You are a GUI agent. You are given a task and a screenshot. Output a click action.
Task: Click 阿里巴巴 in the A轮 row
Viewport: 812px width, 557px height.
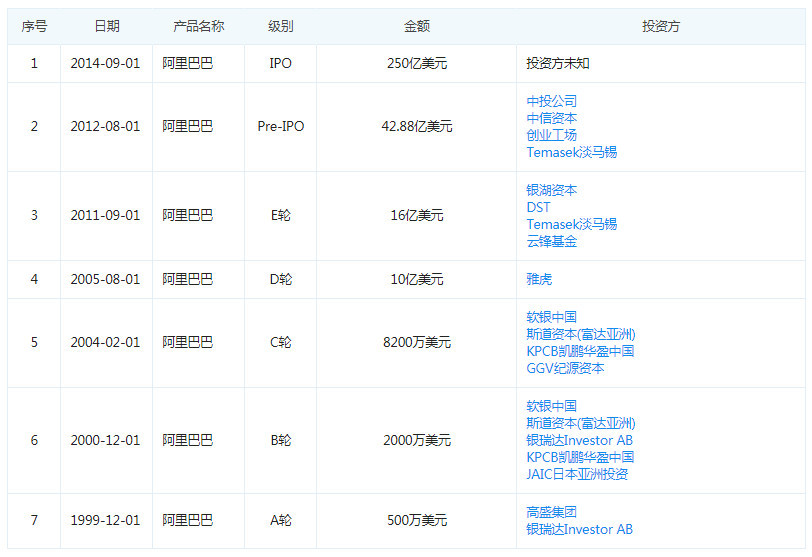[x=187, y=520]
